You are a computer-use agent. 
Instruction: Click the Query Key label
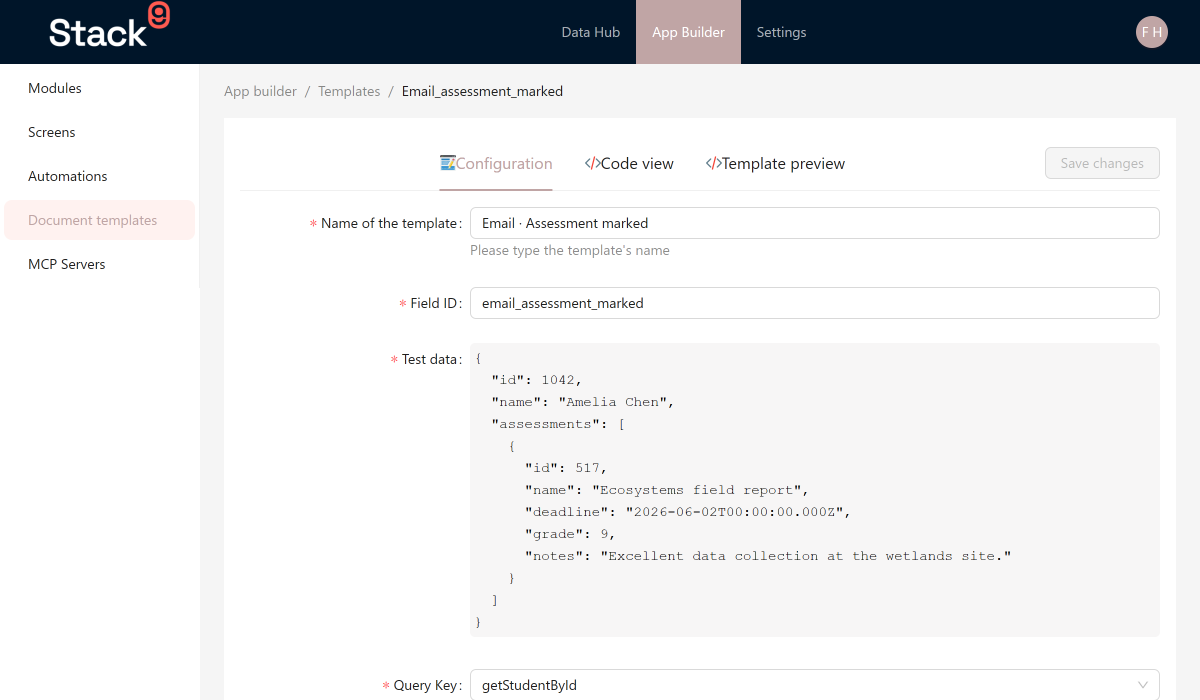pos(427,685)
